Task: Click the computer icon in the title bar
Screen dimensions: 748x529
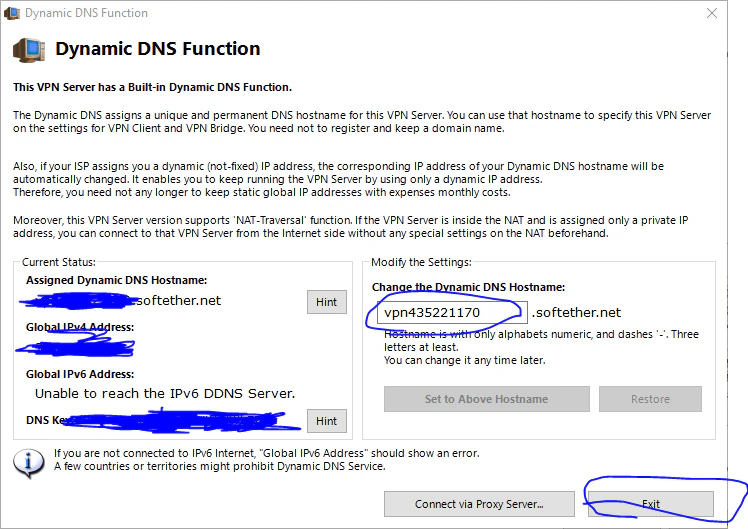Action: coord(12,13)
